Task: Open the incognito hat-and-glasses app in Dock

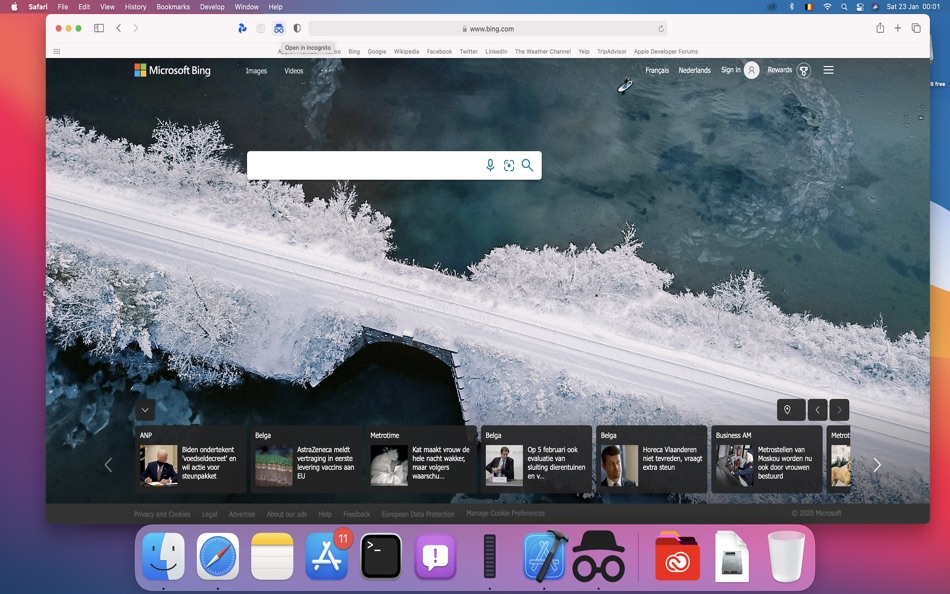Action: pyautogui.click(x=599, y=556)
